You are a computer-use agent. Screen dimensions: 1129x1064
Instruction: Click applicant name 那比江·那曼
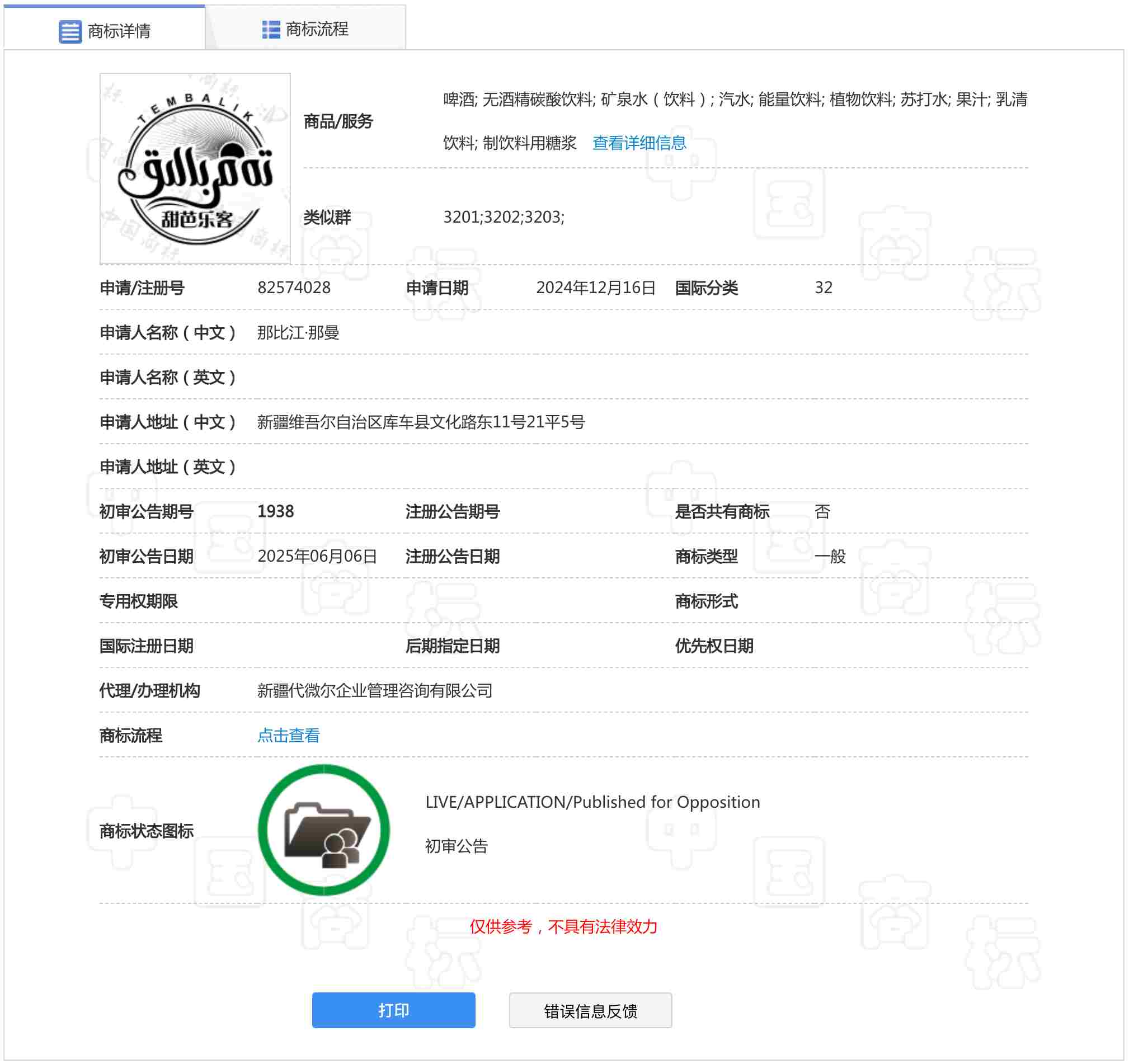(x=298, y=333)
